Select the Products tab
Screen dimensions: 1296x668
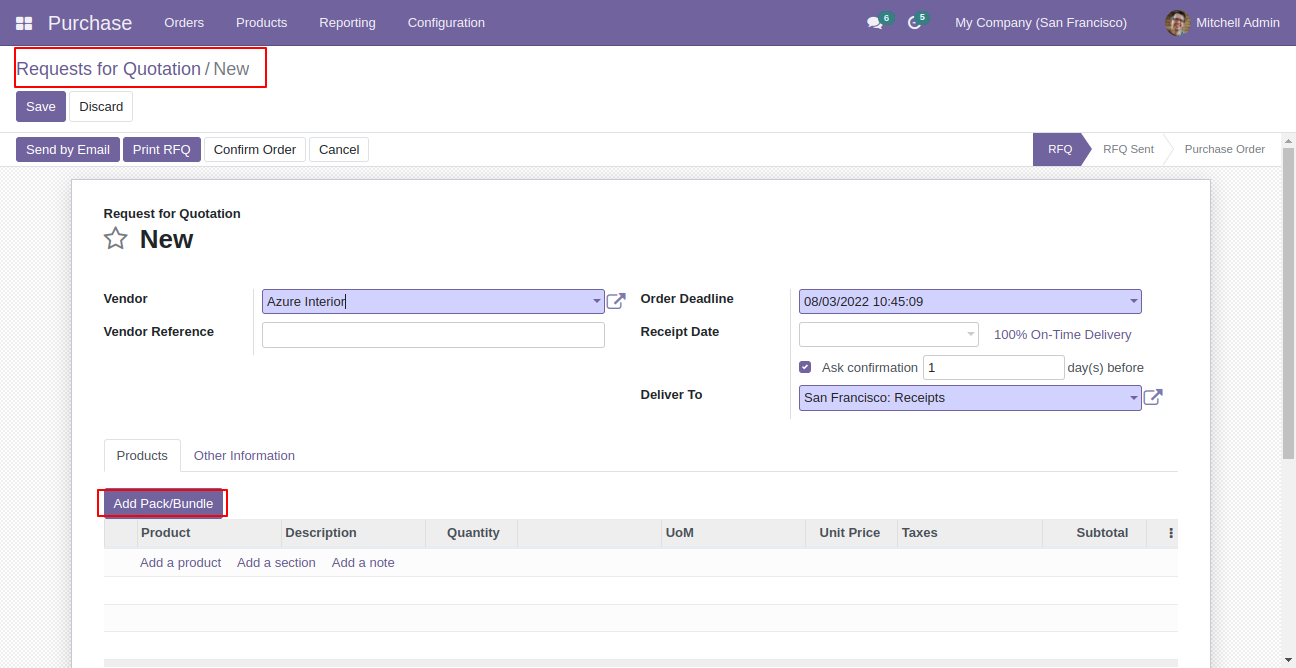(x=142, y=455)
